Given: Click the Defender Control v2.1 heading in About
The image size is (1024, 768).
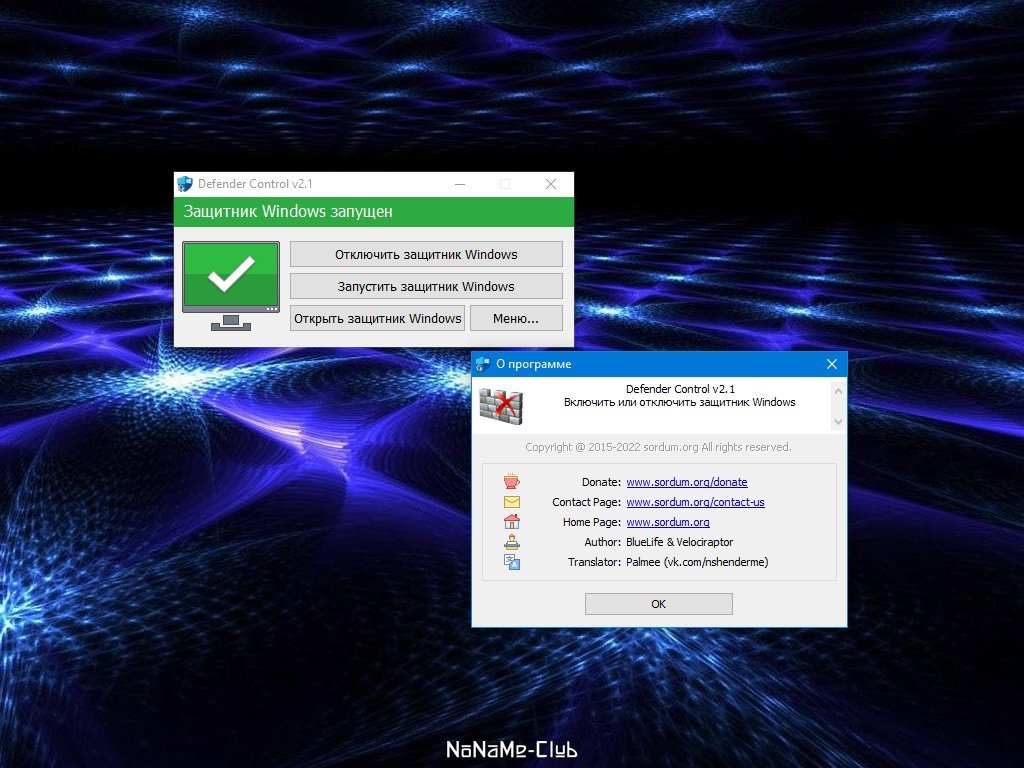Looking at the screenshot, I should (x=680, y=389).
